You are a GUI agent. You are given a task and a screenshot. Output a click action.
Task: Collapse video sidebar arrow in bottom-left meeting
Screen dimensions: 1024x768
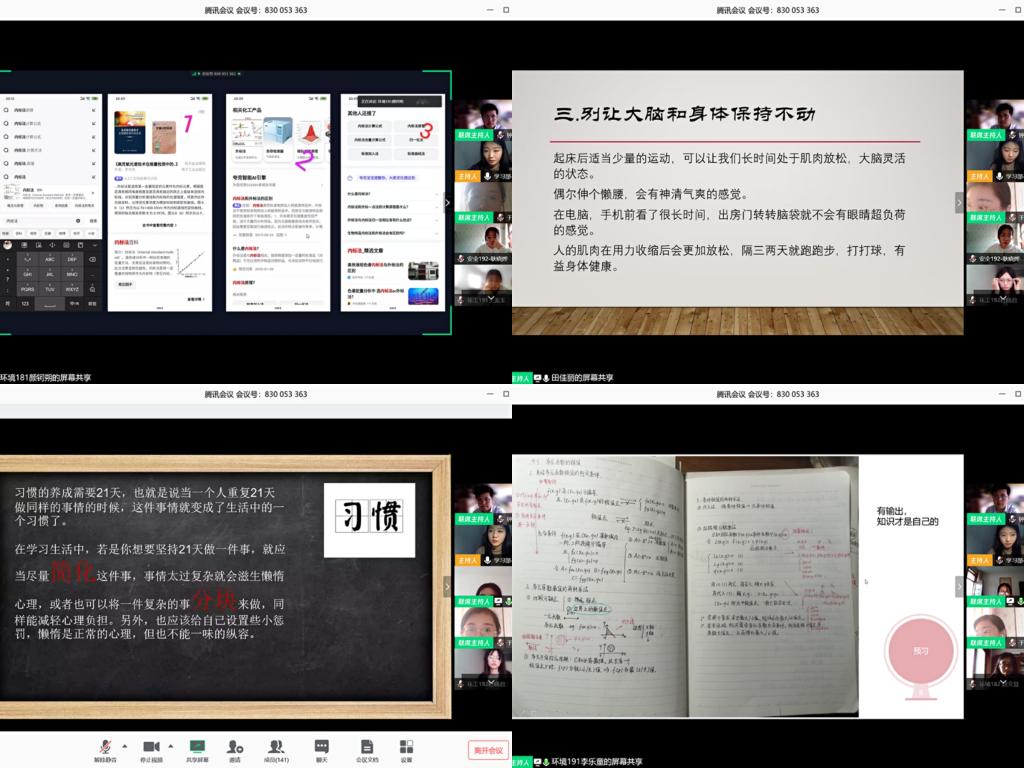(x=447, y=586)
